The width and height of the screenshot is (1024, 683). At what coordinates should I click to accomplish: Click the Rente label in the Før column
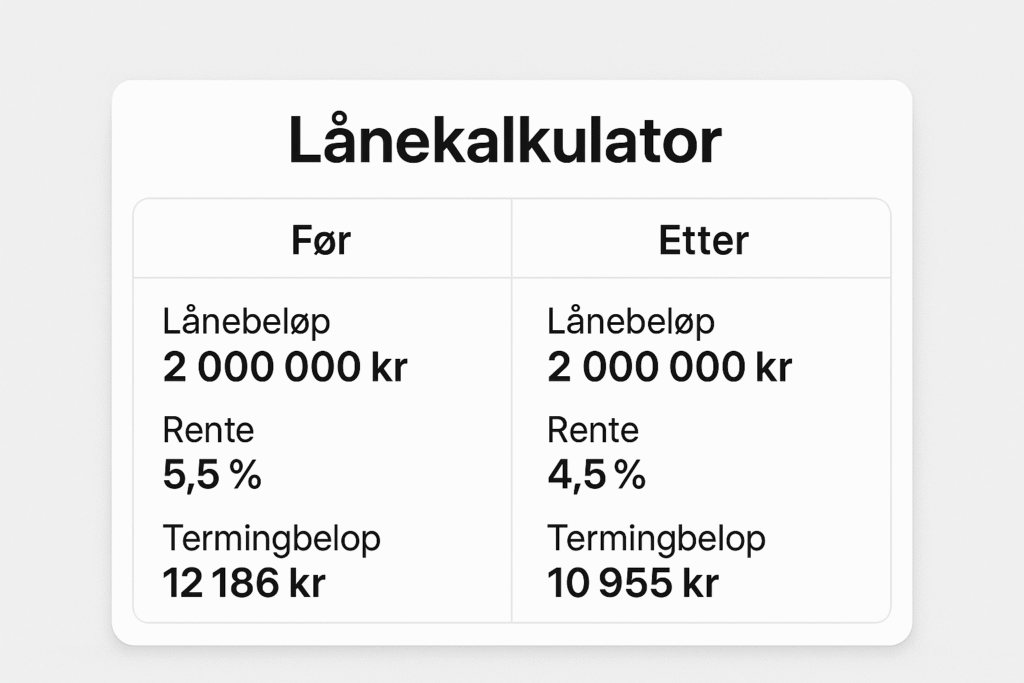(x=208, y=431)
